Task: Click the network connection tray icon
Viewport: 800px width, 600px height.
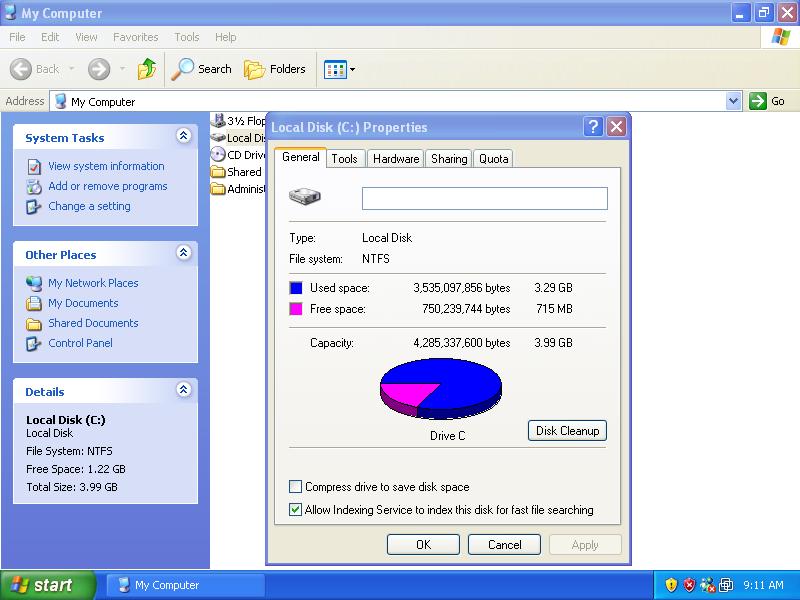Action: point(708,585)
